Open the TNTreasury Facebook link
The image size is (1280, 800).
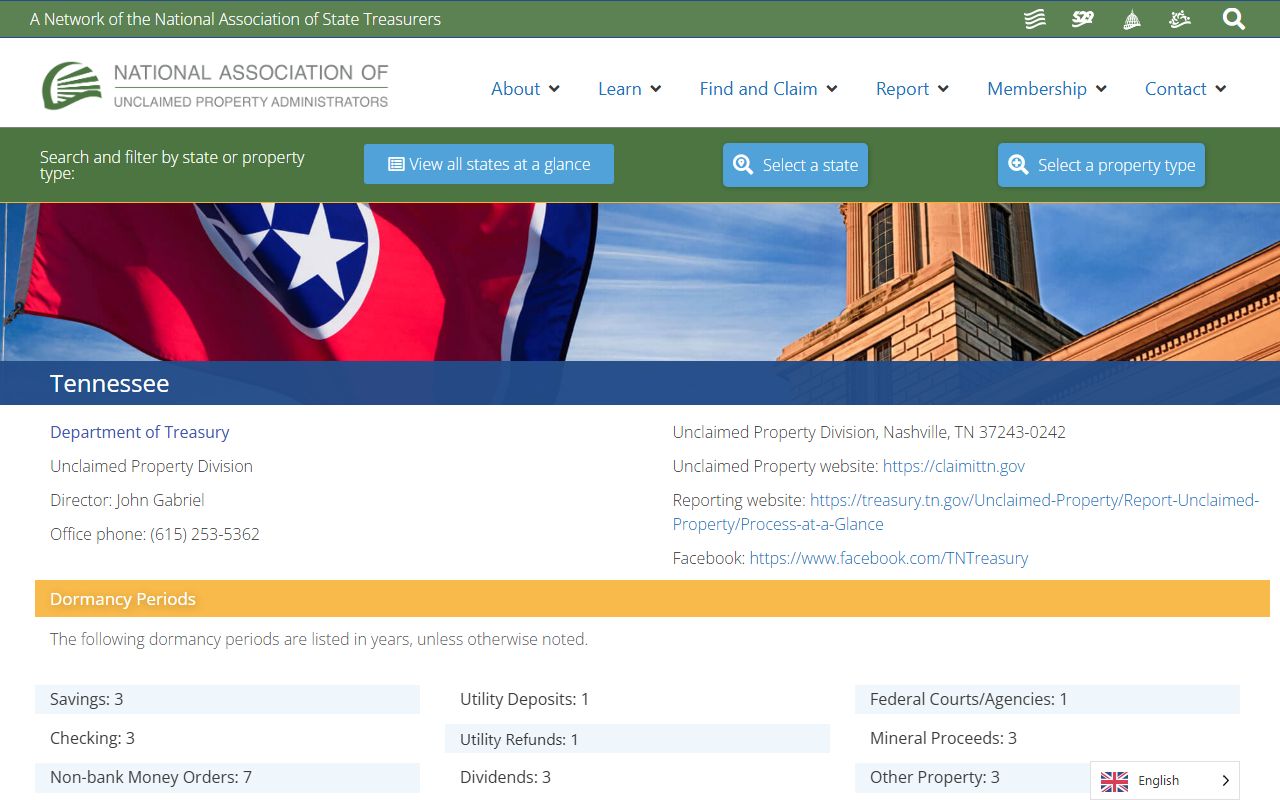tap(888, 558)
